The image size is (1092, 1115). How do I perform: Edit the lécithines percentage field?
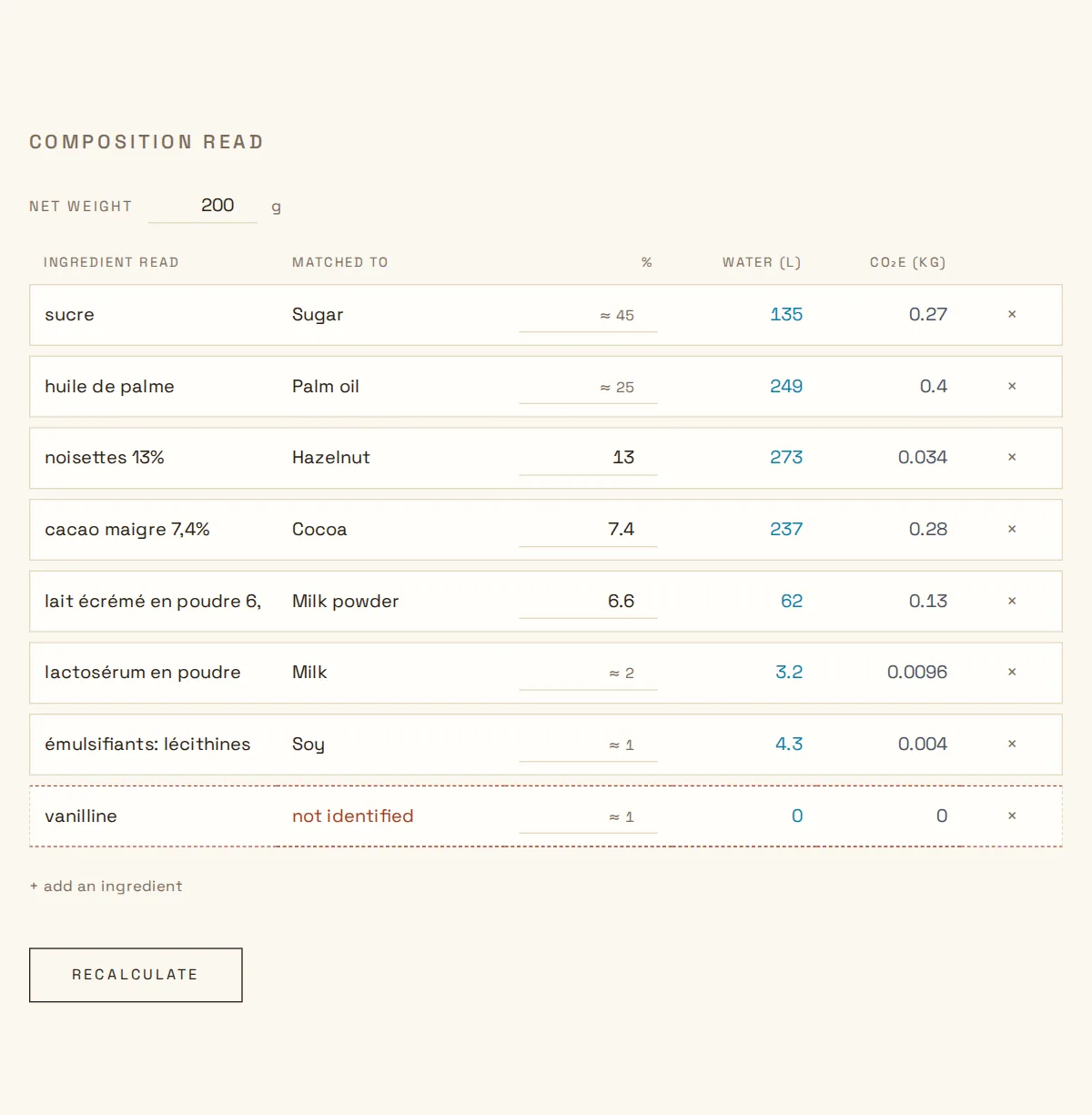click(x=588, y=745)
